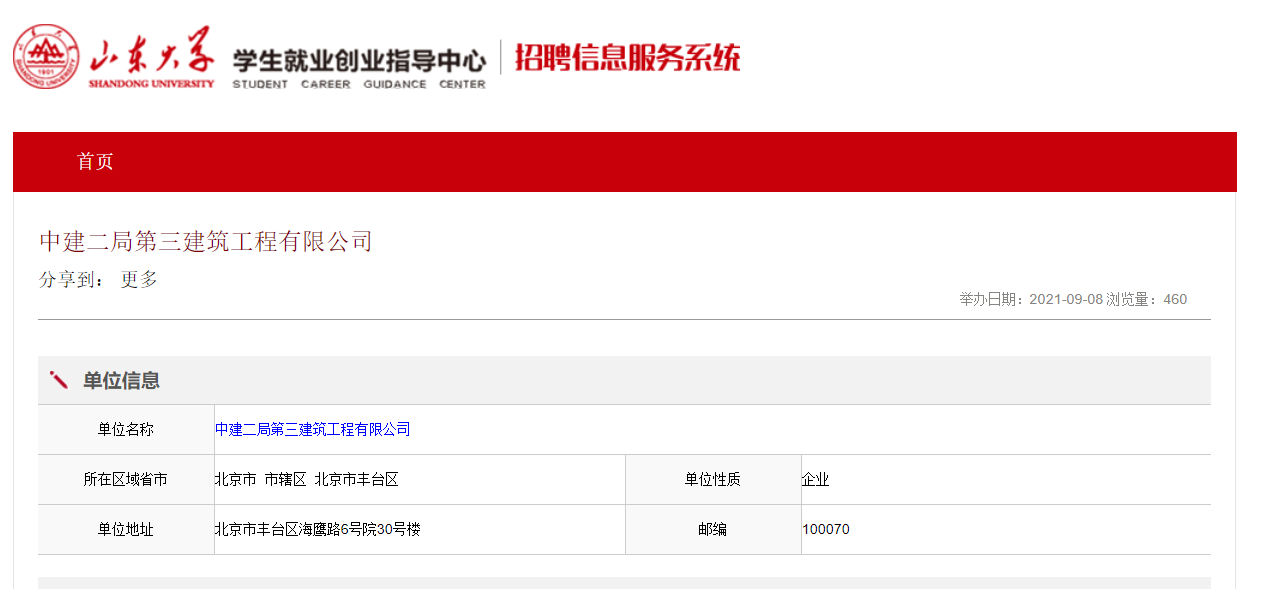Click the 单位性质 label cell
The height and width of the screenshot is (589, 1264).
pos(713,479)
